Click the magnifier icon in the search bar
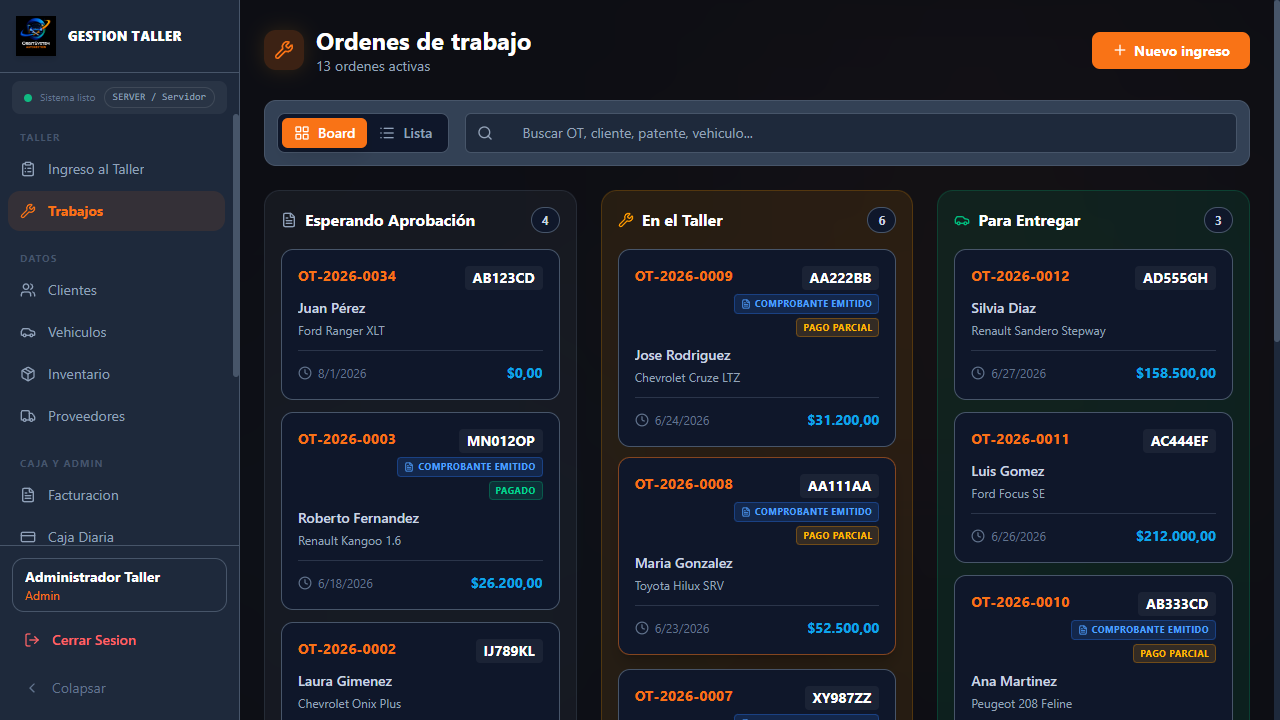Viewport: 1280px width, 720px height. pos(485,133)
